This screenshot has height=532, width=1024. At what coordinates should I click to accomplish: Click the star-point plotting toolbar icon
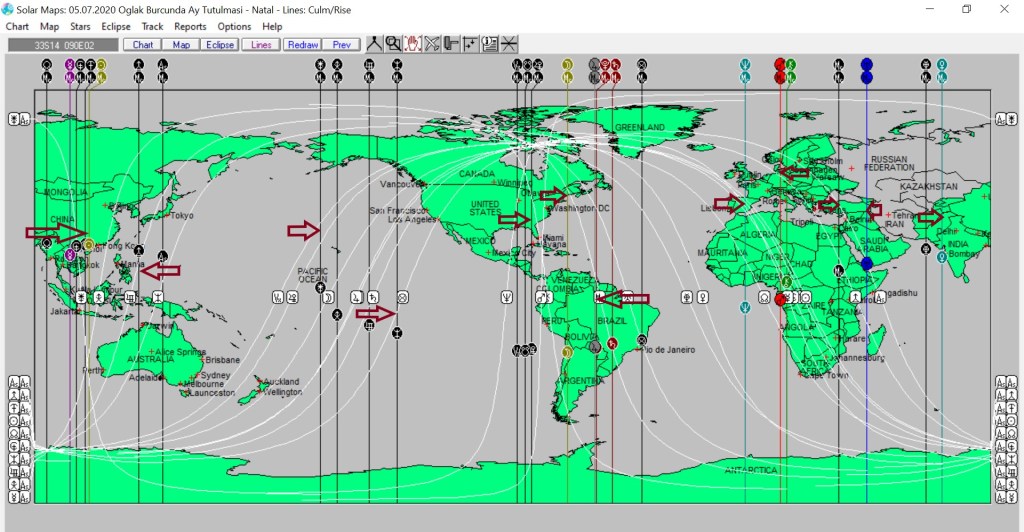470,44
